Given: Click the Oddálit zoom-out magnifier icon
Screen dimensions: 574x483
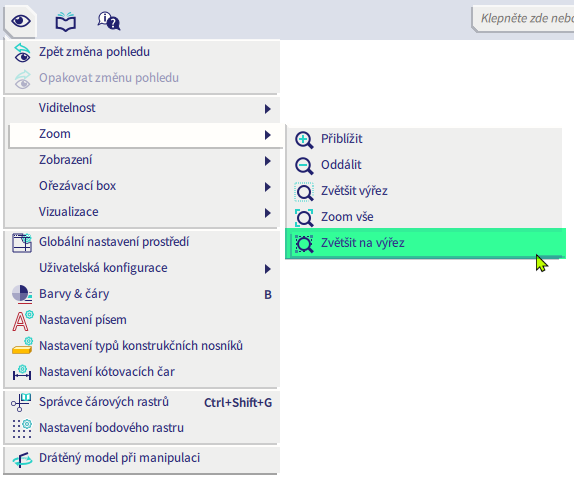Looking at the screenshot, I should coord(304,166).
